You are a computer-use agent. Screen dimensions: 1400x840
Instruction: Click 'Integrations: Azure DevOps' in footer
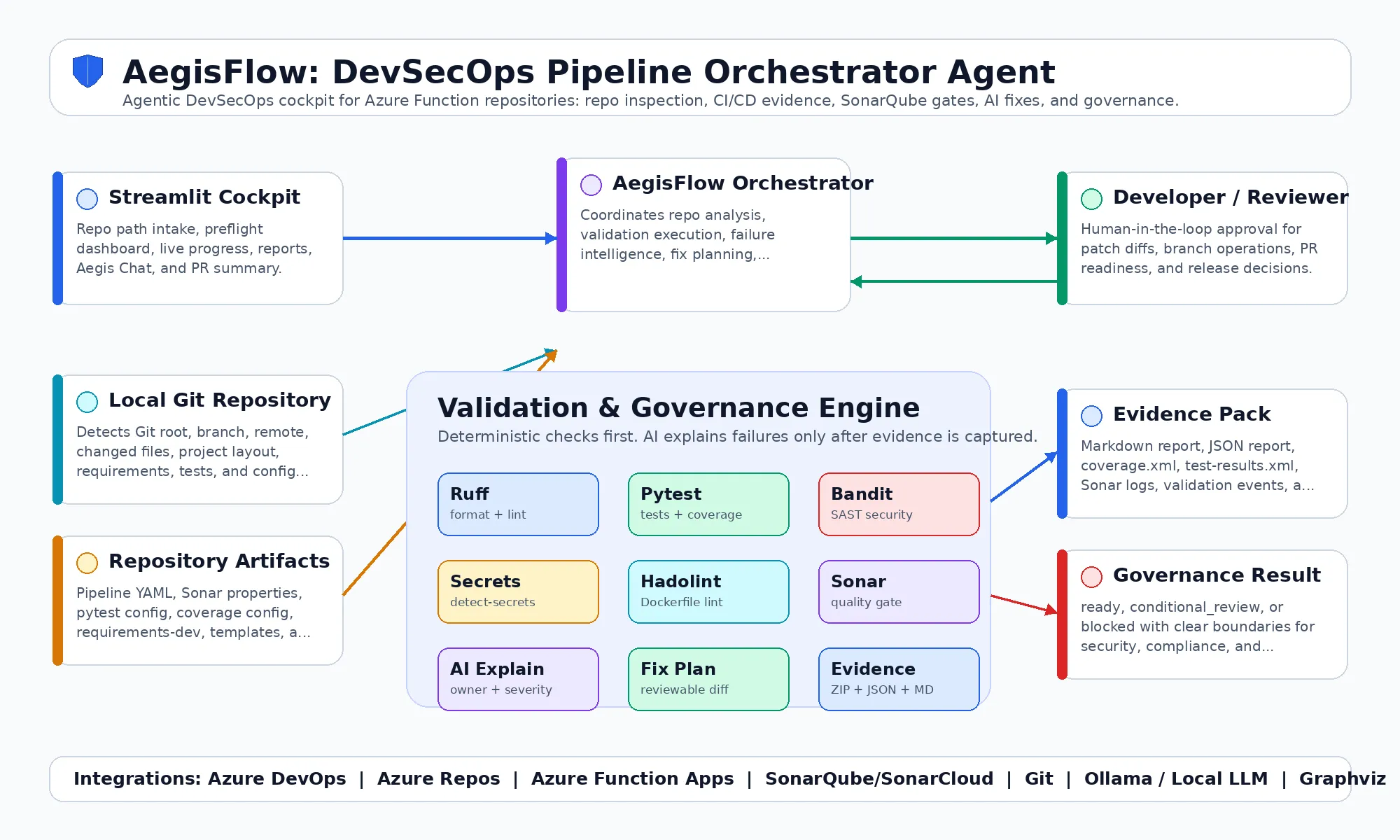(x=210, y=779)
